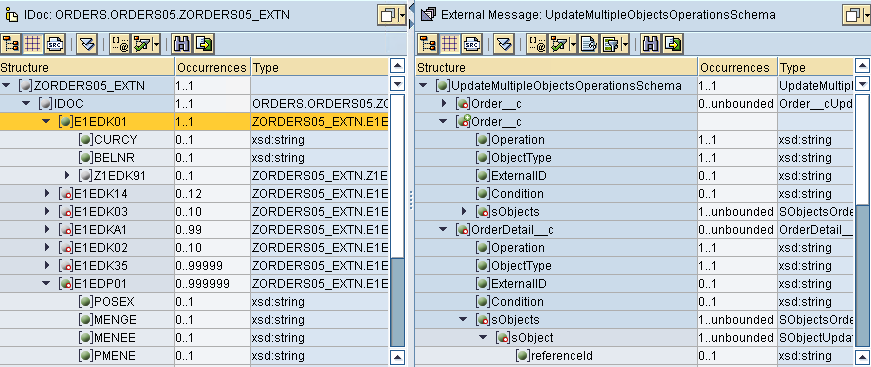
Task: Click Structure column header in External Message pane
Action: pyautogui.click(x=557, y=68)
